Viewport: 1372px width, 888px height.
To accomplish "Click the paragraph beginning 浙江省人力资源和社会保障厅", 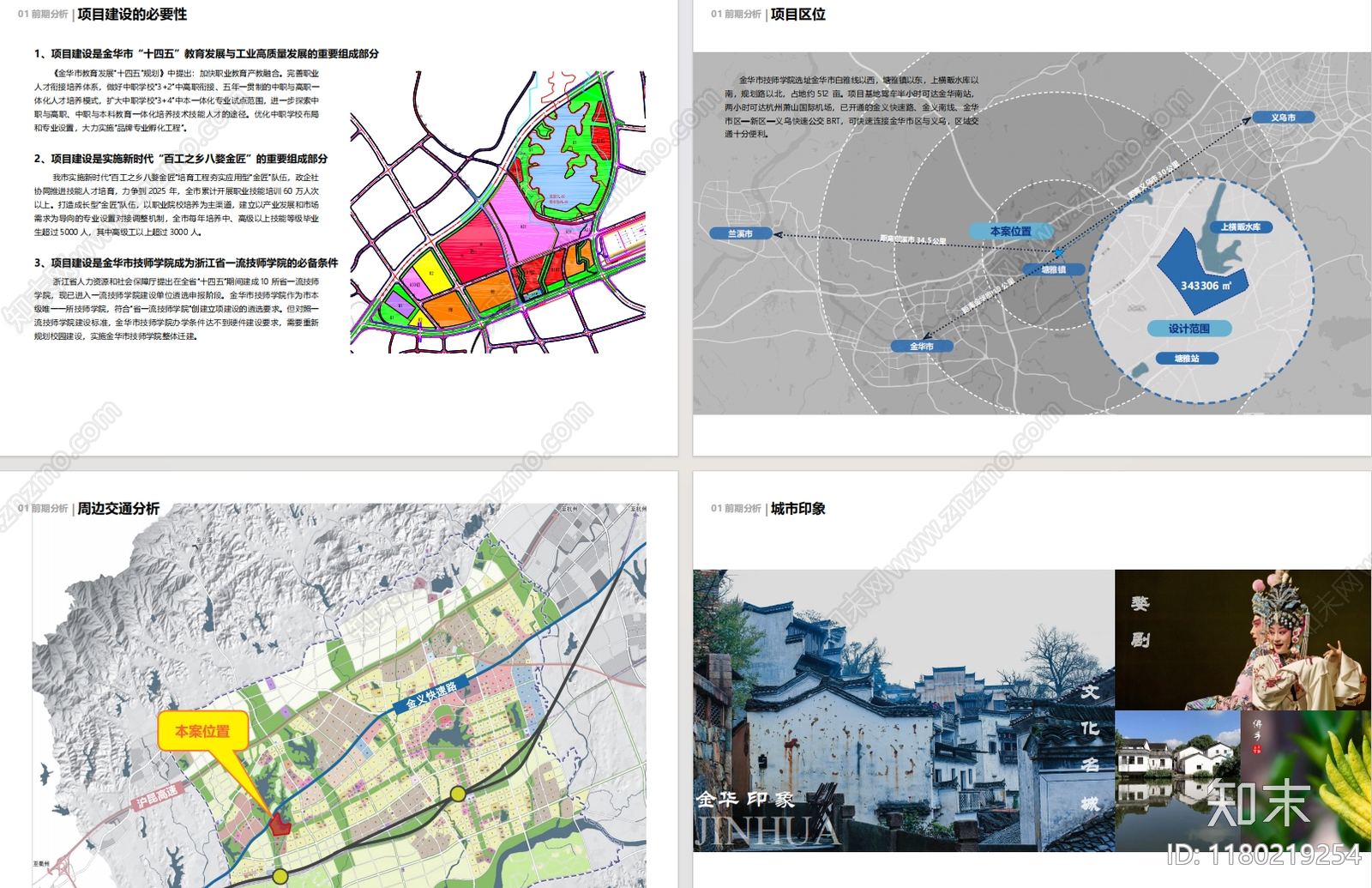I will (x=177, y=309).
